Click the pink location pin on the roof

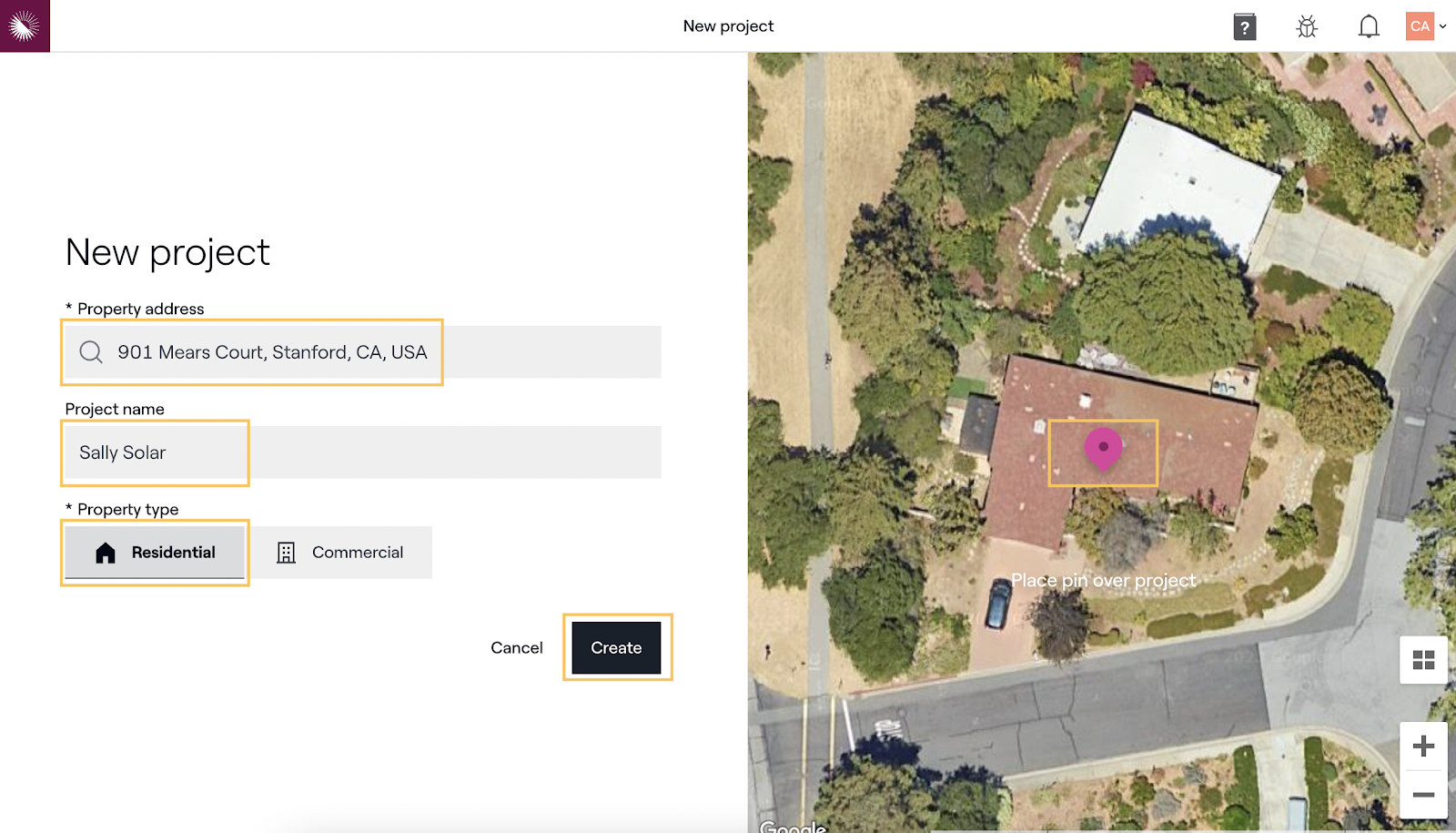(x=1103, y=448)
